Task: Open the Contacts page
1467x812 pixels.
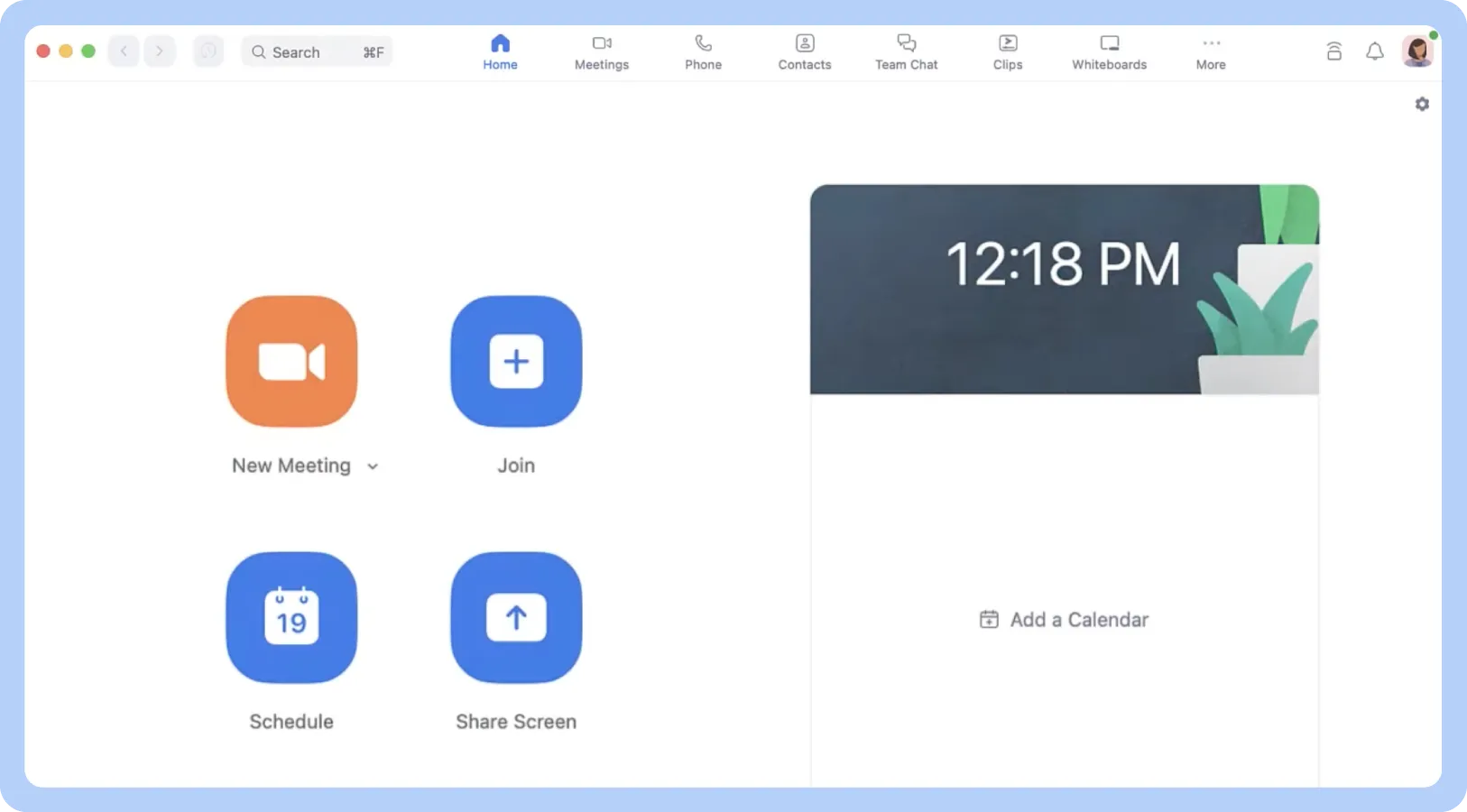Action: point(805,51)
